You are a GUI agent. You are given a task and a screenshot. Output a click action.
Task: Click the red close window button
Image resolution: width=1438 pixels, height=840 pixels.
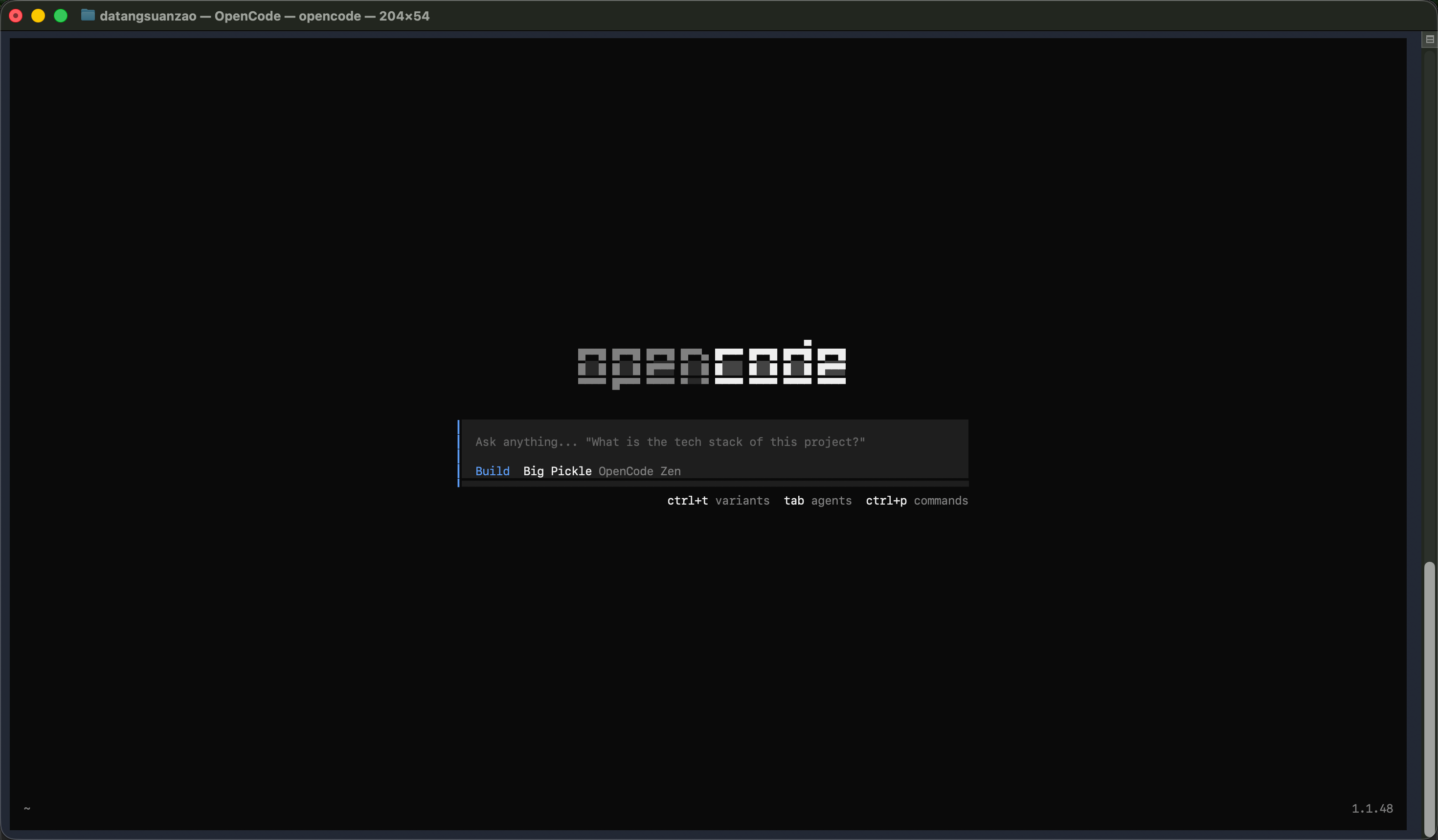click(16, 16)
